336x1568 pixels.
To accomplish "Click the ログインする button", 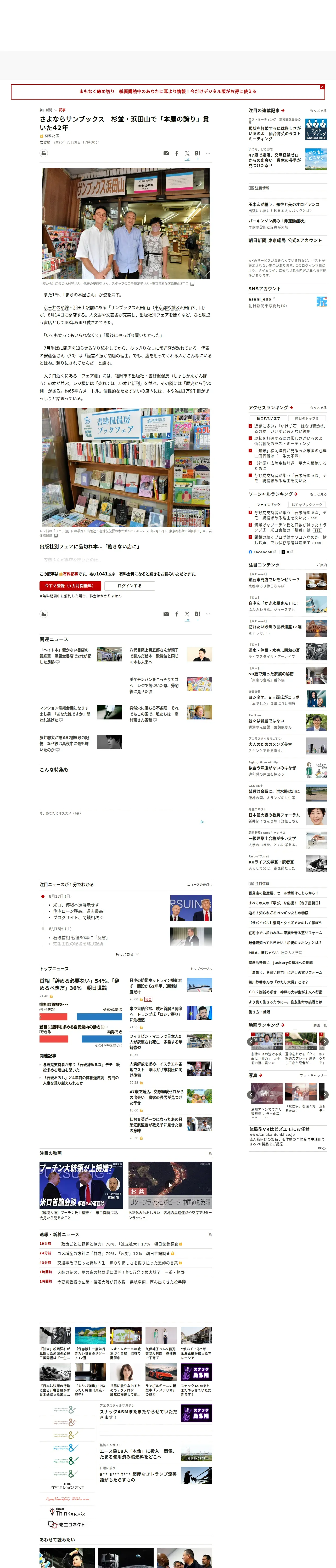I will (x=129, y=586).
